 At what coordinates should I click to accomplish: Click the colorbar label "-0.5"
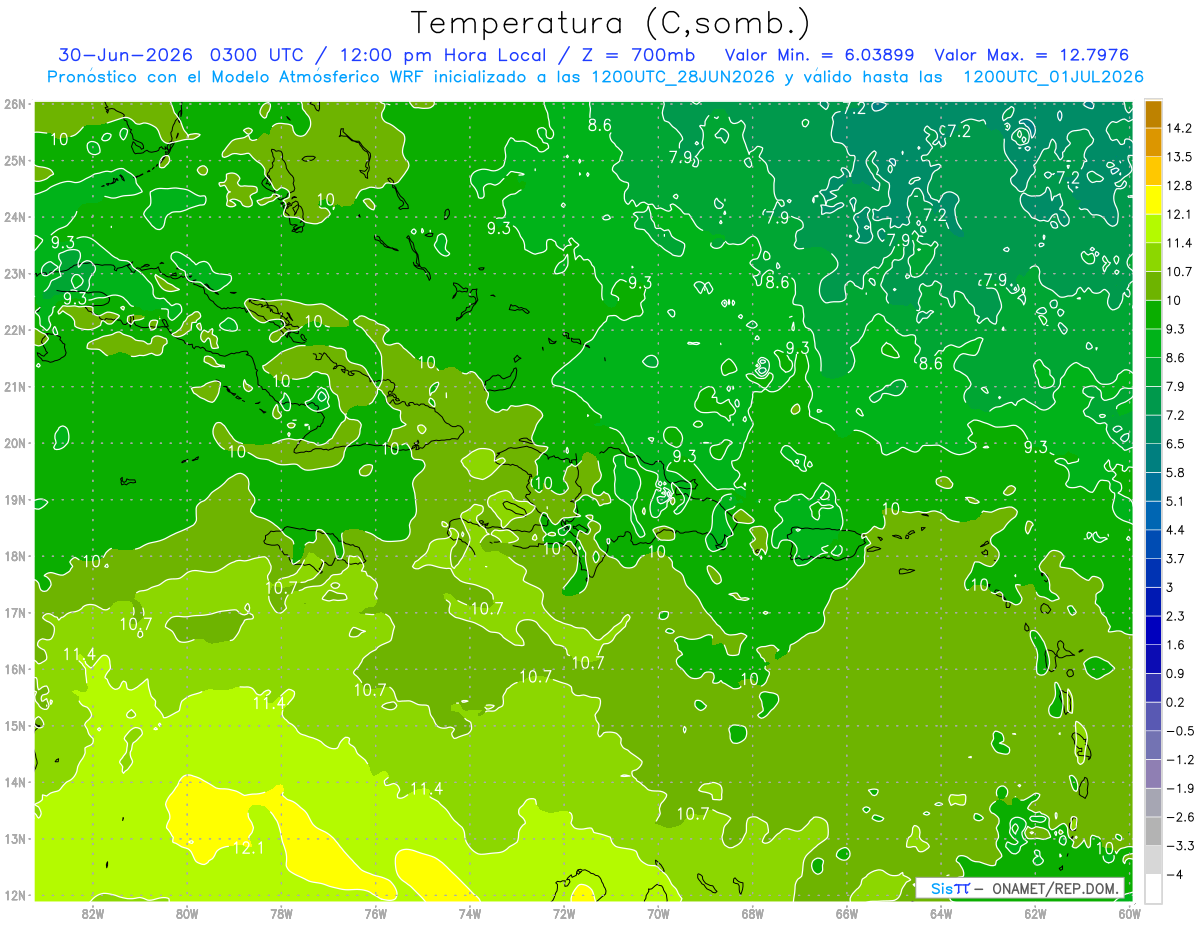pos(1180,731)
